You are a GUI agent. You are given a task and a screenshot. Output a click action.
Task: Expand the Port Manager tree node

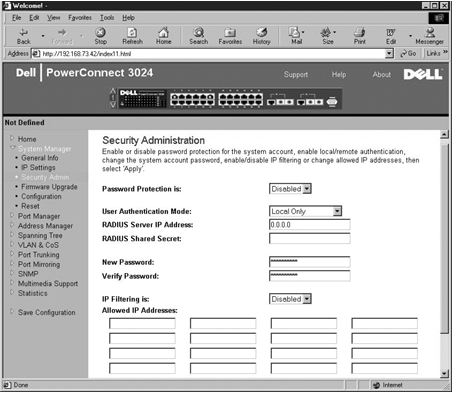pyautogui.click(x=12, y=215)
